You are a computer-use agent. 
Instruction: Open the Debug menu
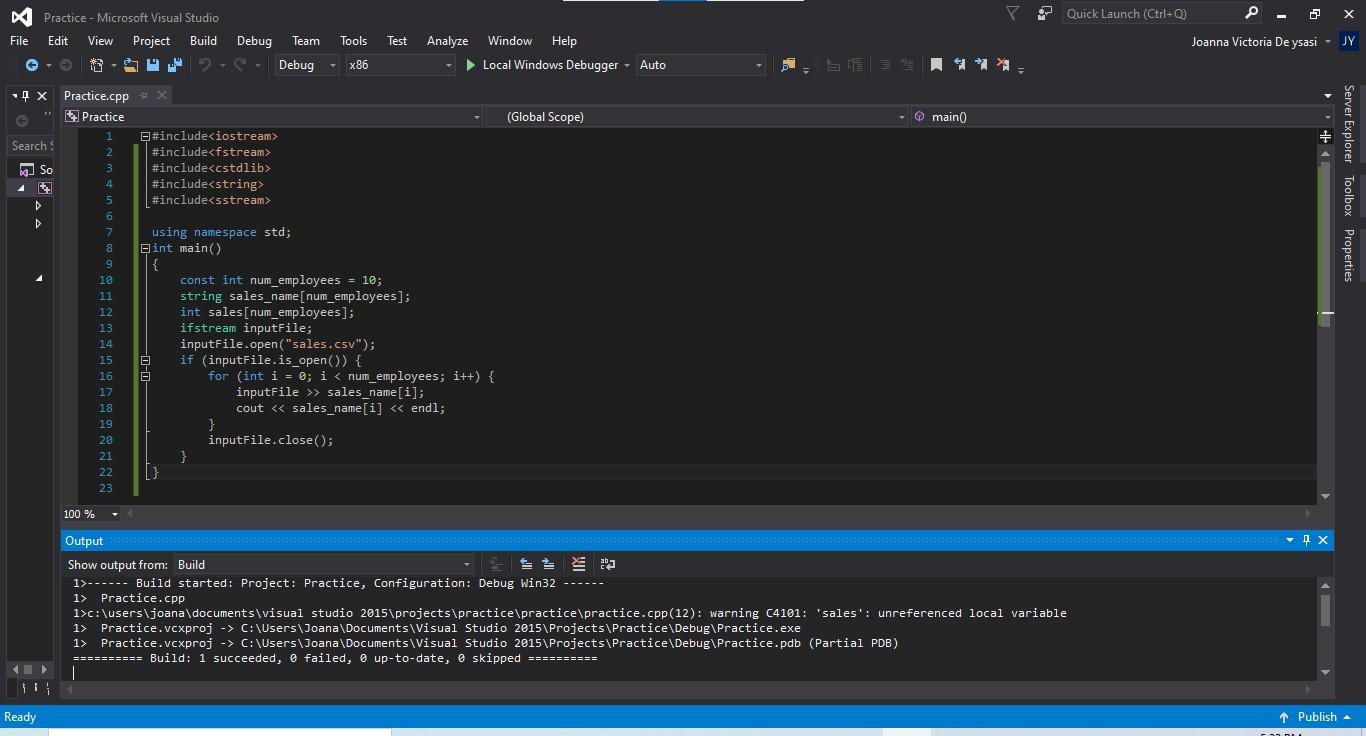pyautogui.click(x=254, y=41)
